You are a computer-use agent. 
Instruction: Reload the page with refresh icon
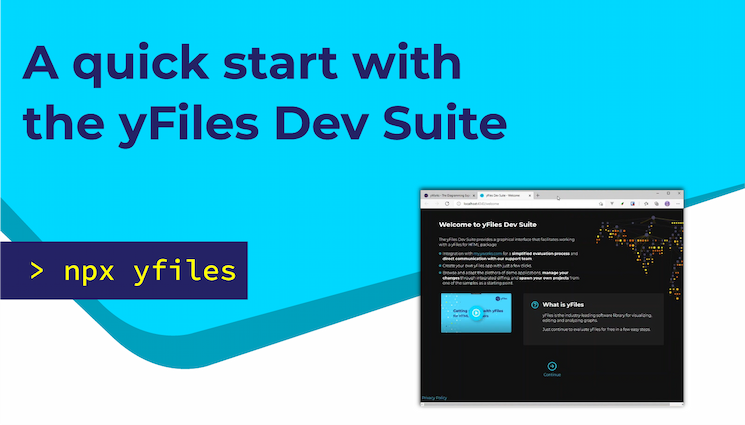pyautogui.click(x=449, y=203)
